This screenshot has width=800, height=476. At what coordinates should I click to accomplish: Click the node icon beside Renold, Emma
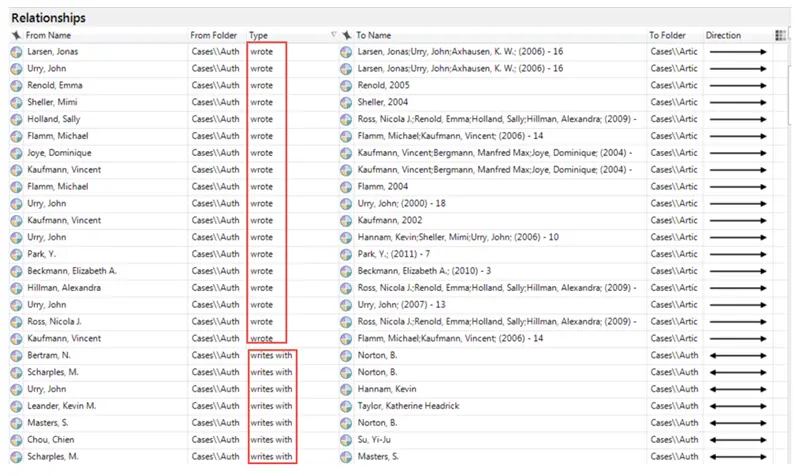point(16,86)
